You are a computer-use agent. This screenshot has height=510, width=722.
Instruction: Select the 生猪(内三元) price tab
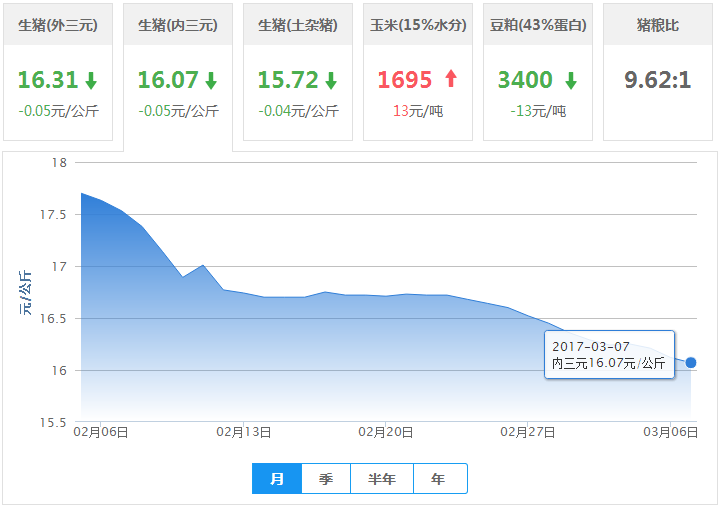point(177,25)
